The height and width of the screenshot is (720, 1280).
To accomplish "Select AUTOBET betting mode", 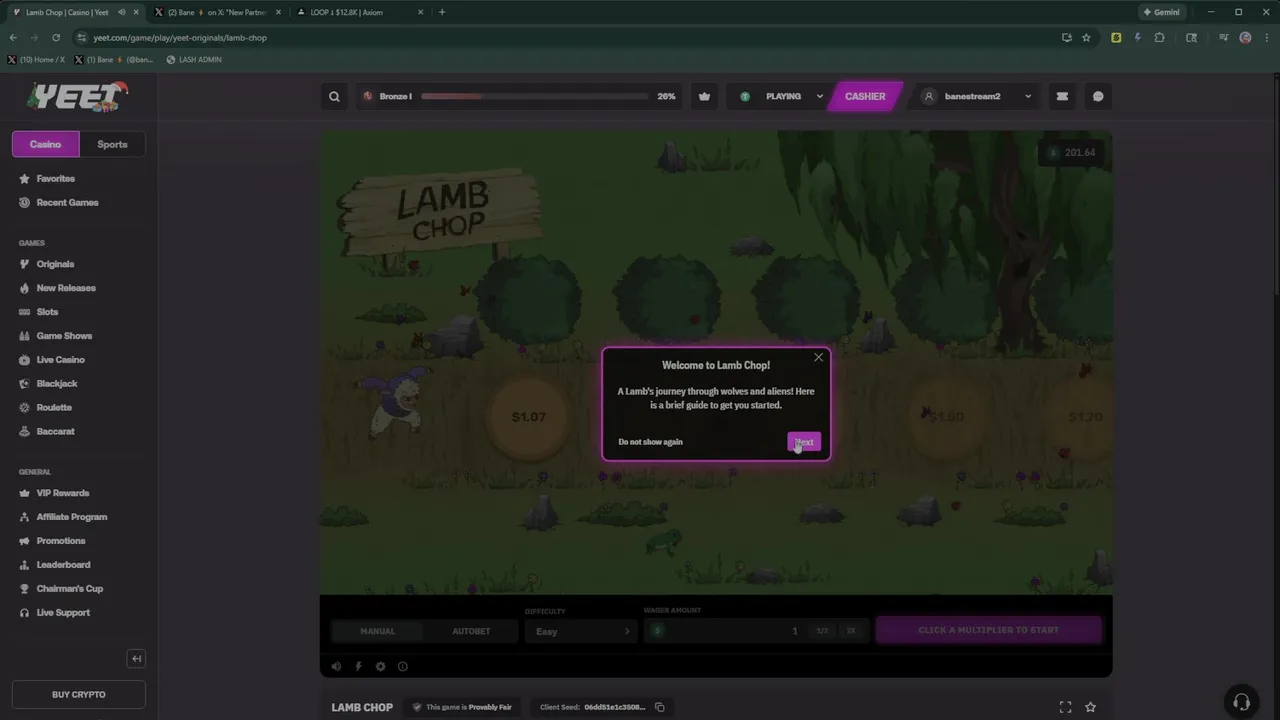I will pyautogui.click(x=471, y=631).
